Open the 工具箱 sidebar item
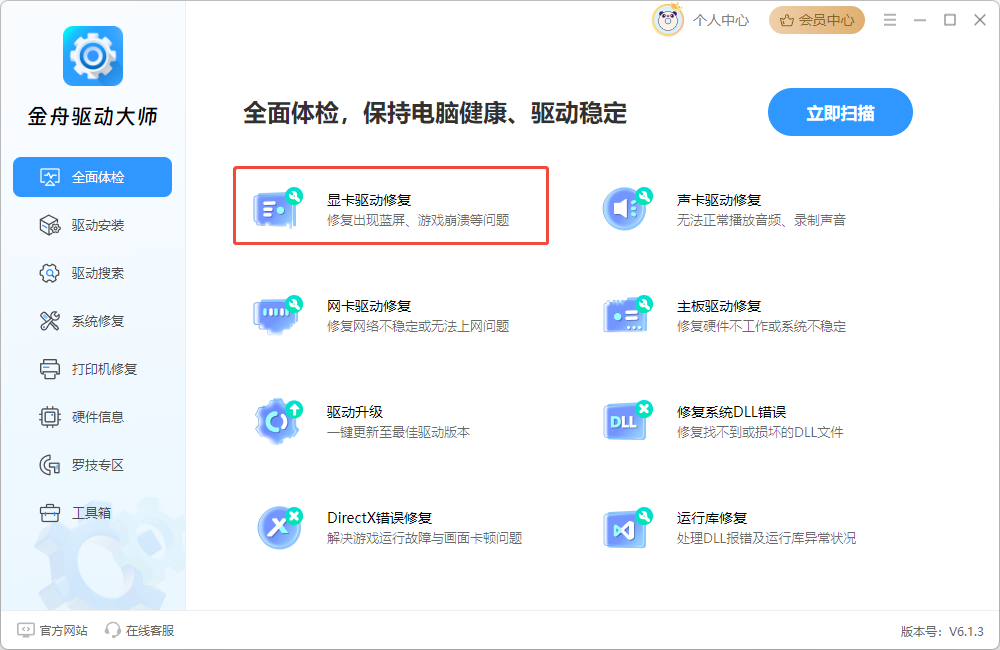 tap(92, 513)
